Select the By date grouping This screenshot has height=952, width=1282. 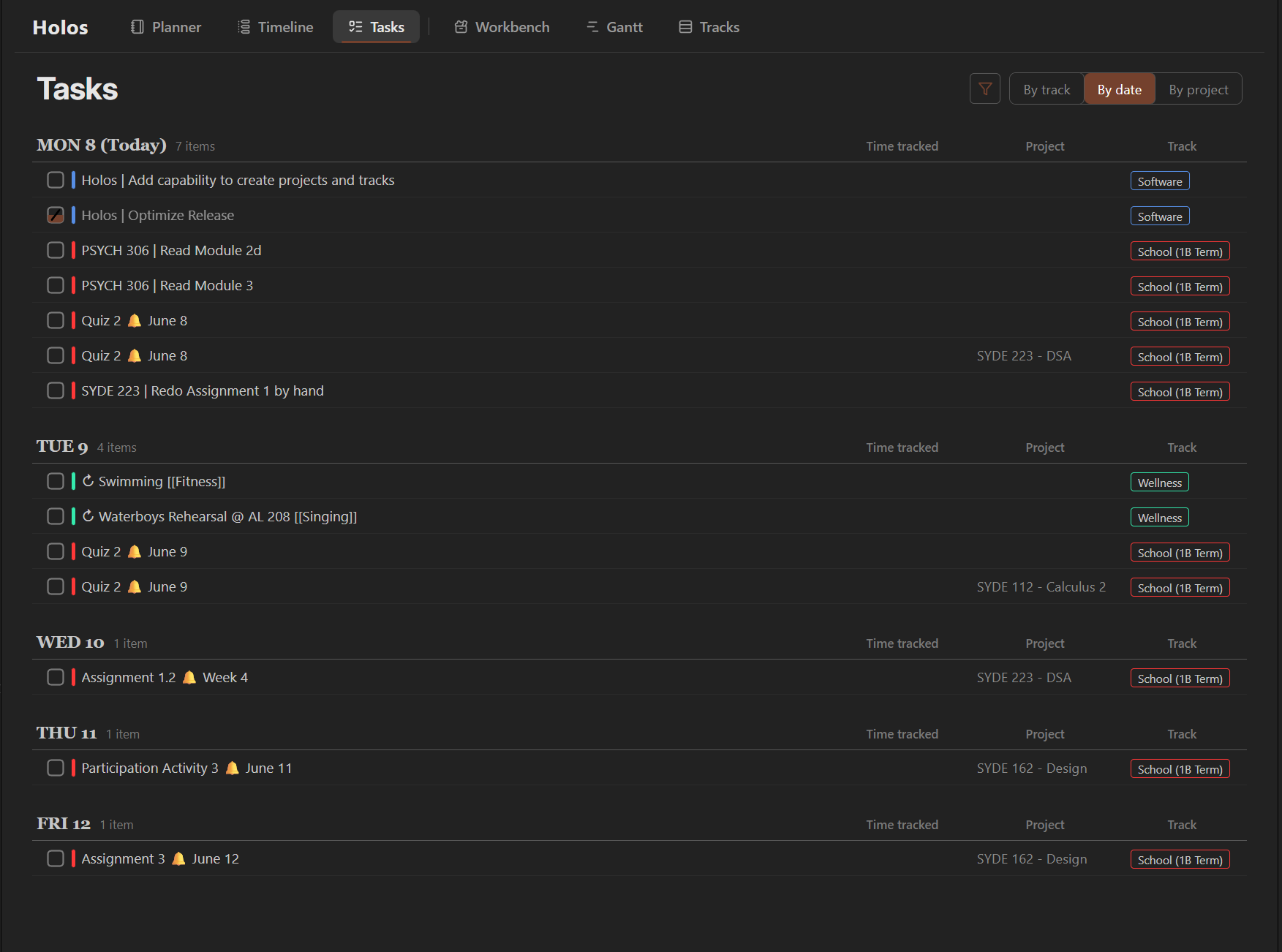(x=1120, y=89)
